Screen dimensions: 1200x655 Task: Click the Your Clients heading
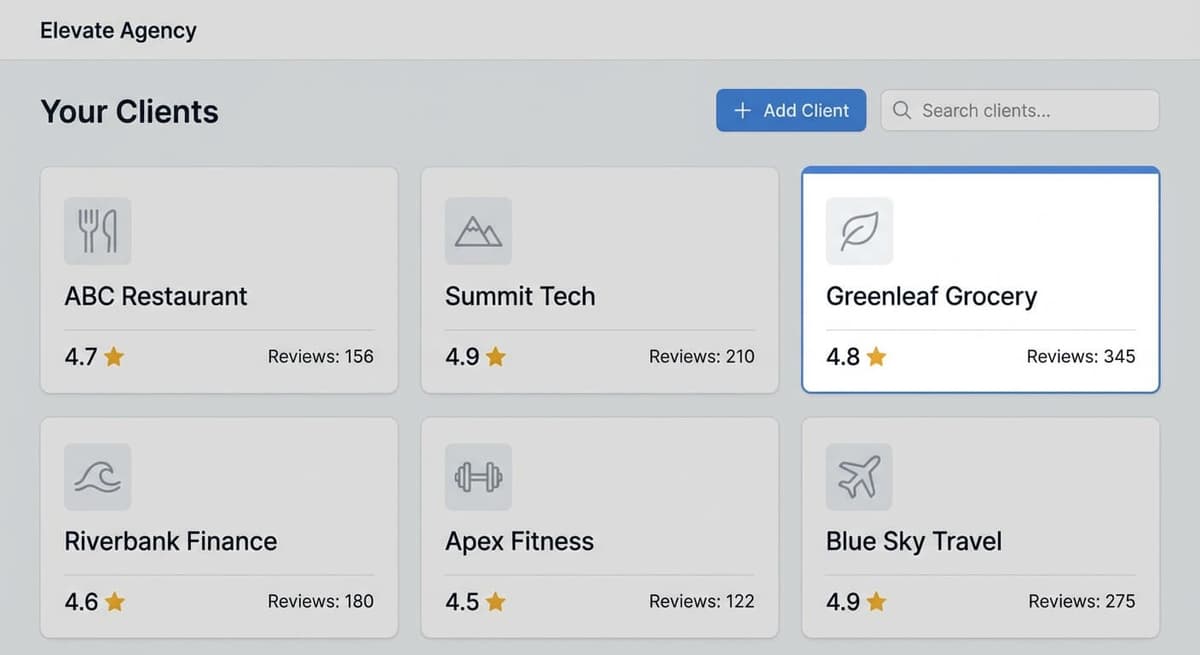pyautogui.click(x=128, y=112)
